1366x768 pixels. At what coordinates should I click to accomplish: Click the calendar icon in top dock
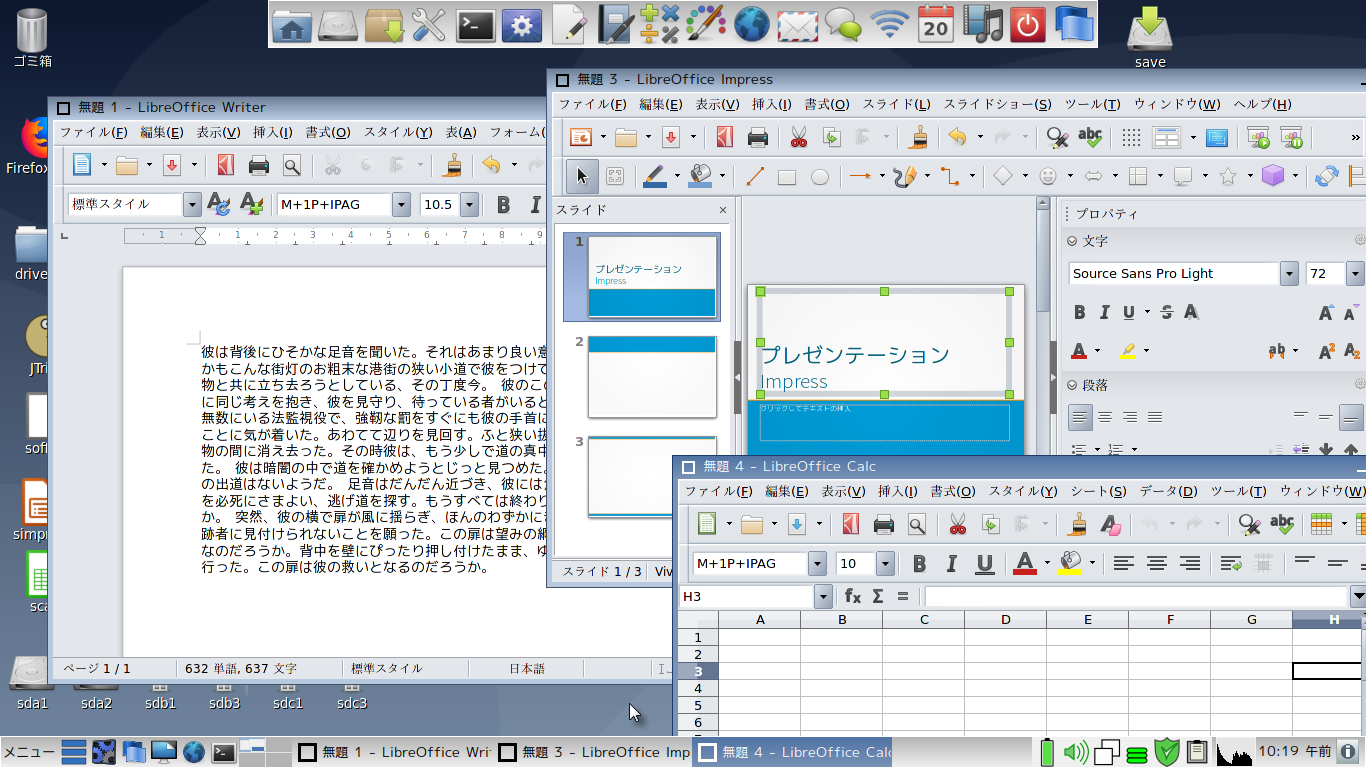[936, 24]
